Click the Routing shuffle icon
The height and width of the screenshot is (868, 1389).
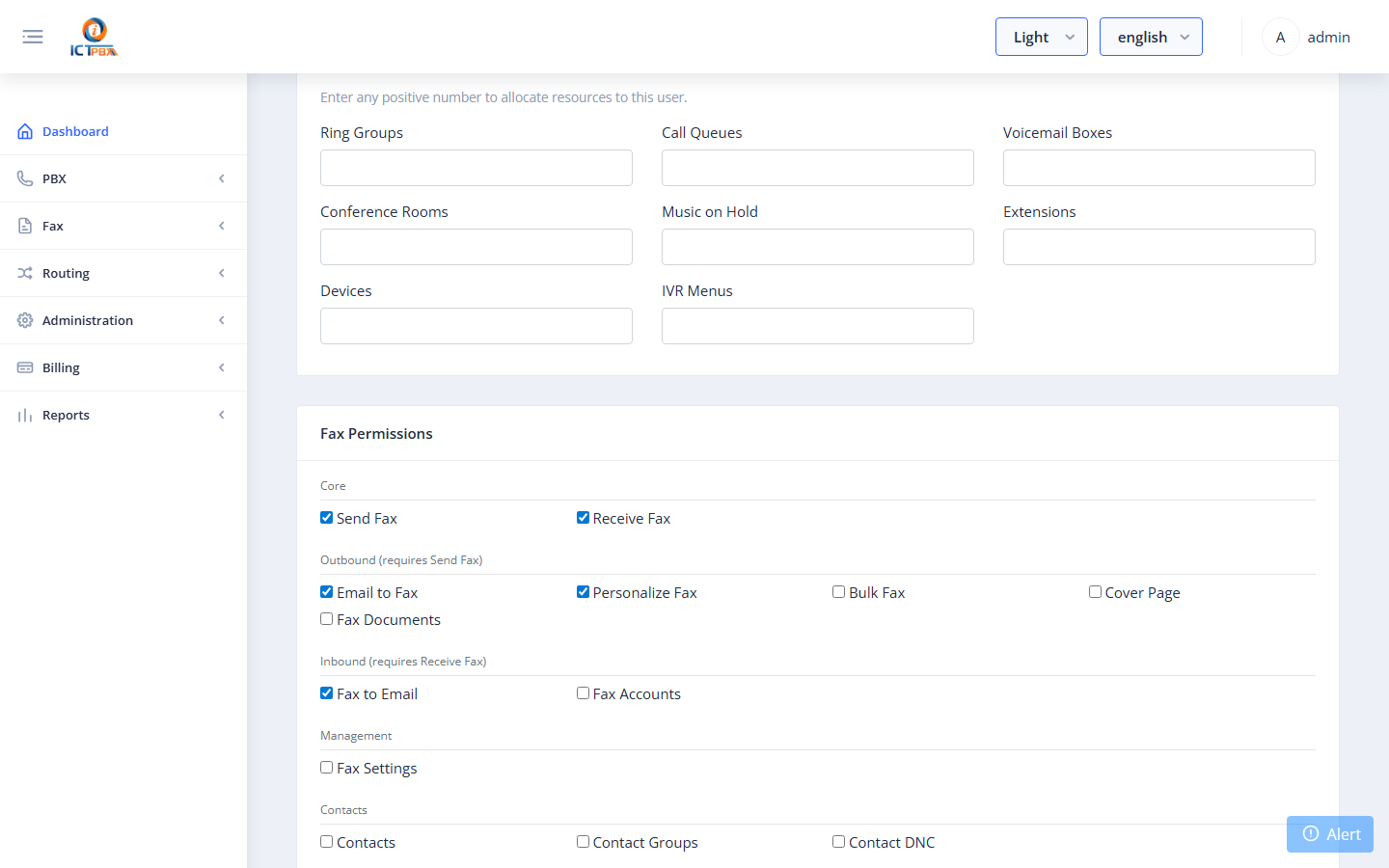[25, 273]
